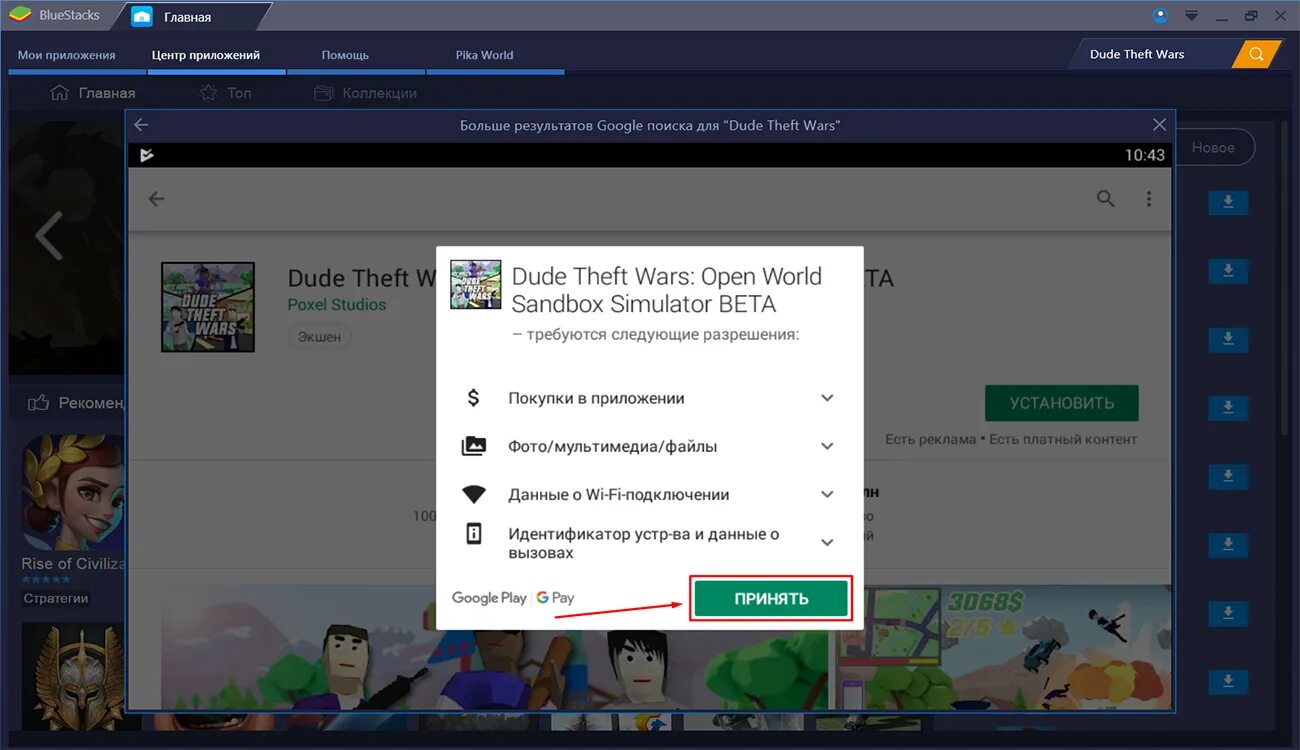Open the Главная home navigation item
The height and width of the screenshot is (750, 1300).
[92, 93]
